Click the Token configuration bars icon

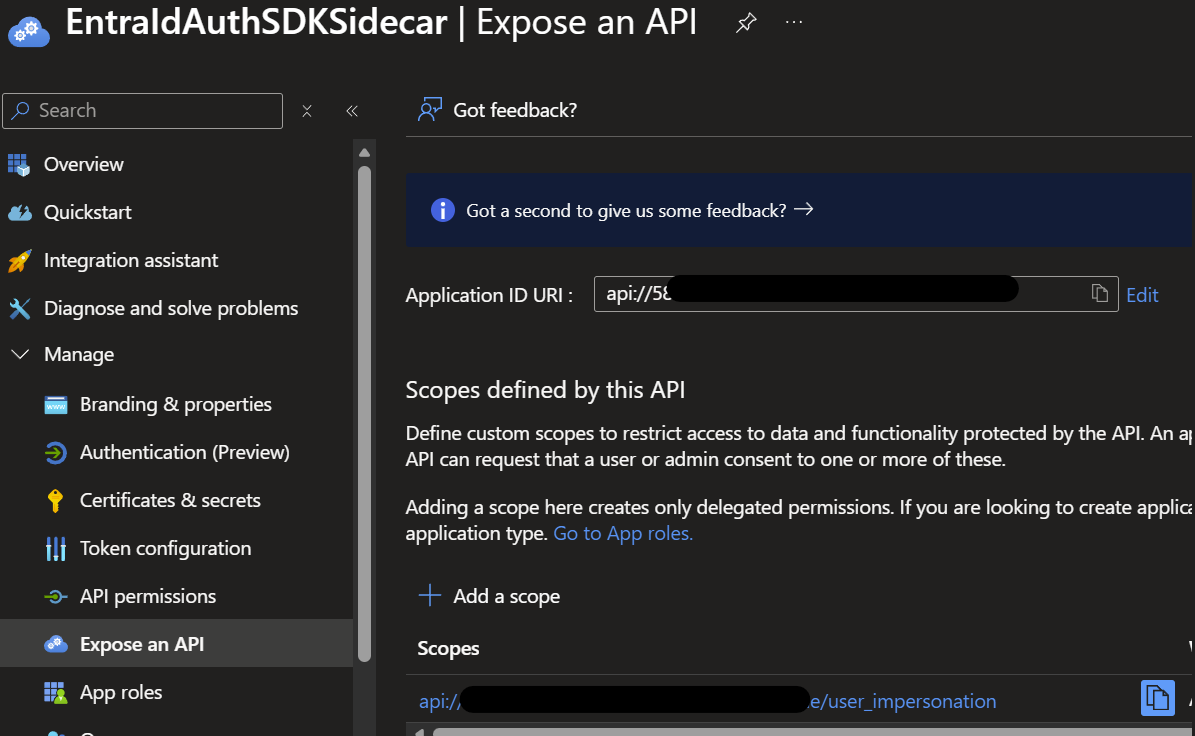coord(56,549)
